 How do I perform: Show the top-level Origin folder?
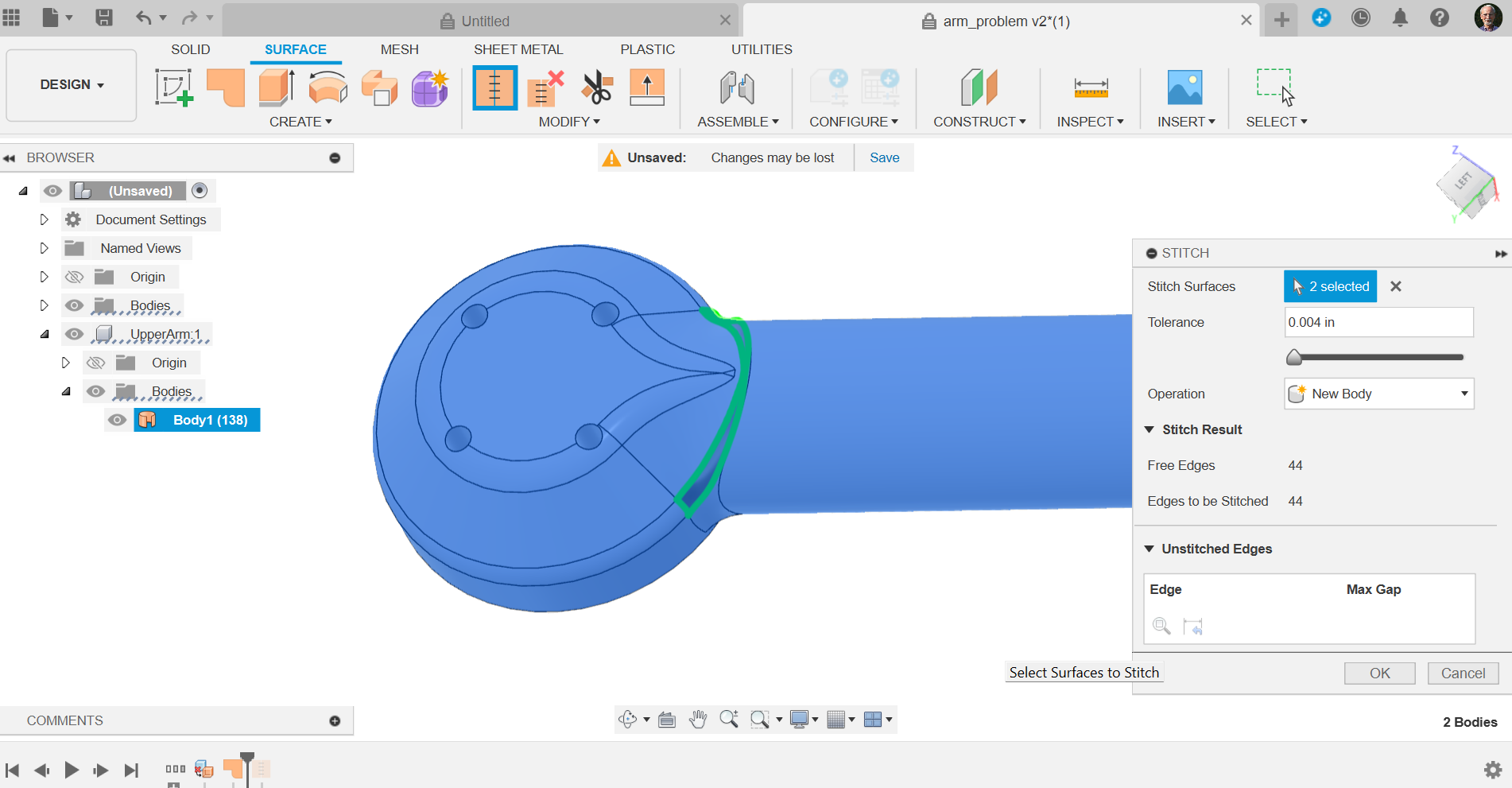pyautogui.click(x=74, y=277)
